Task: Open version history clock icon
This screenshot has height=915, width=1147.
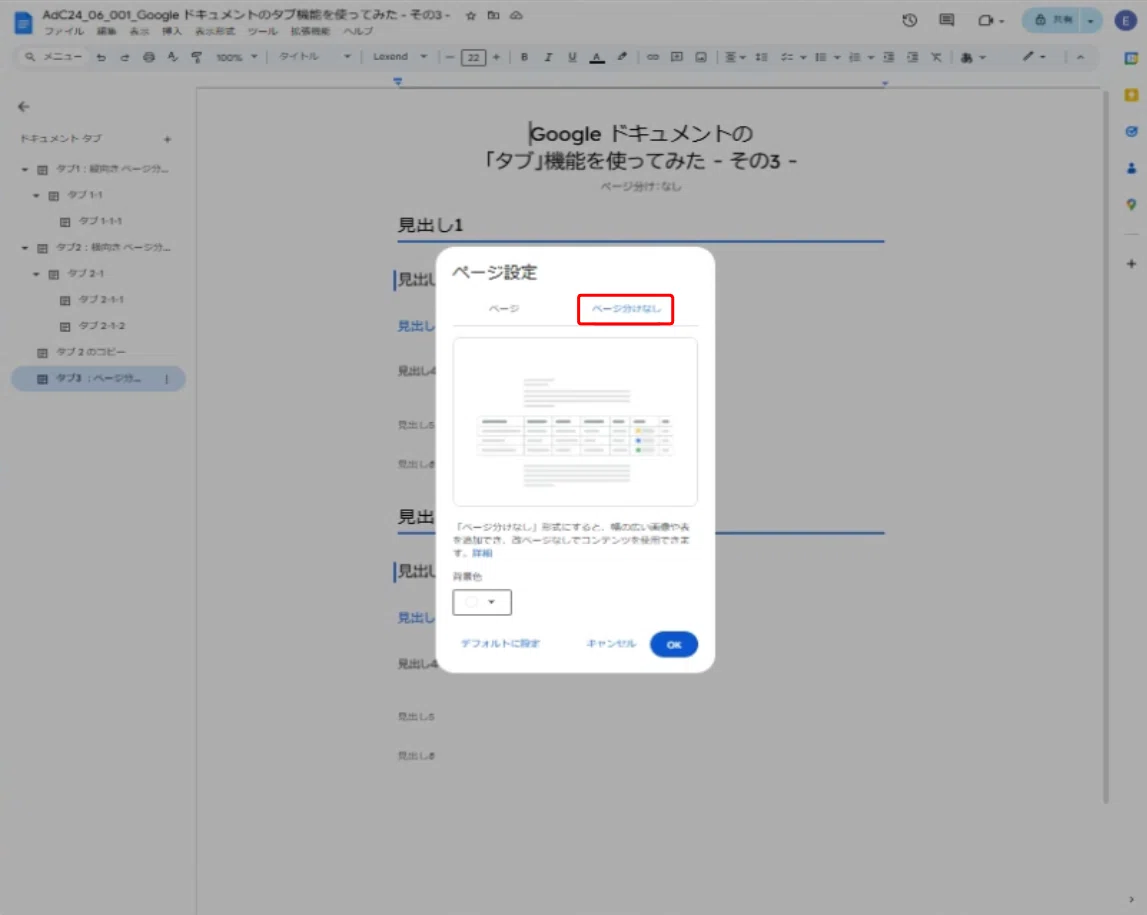Action: point(909,20)
